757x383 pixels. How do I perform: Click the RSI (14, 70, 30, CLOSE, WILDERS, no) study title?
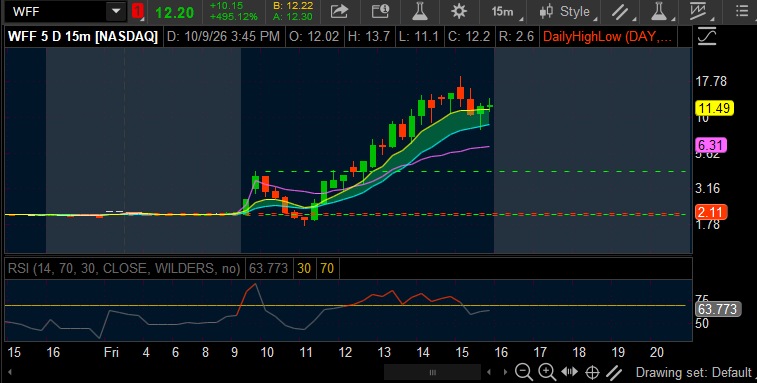coord(124,269)
